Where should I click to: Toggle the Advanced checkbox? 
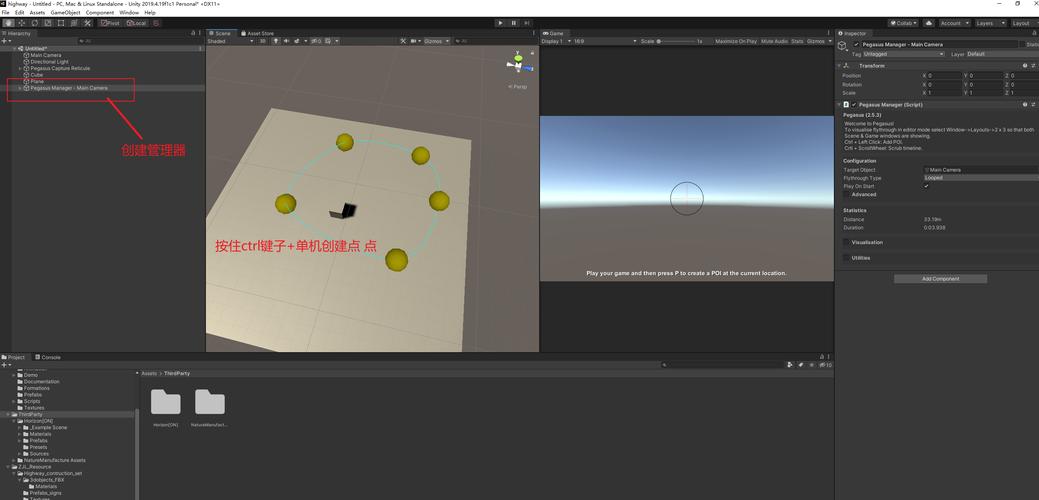tap(847, 195)
